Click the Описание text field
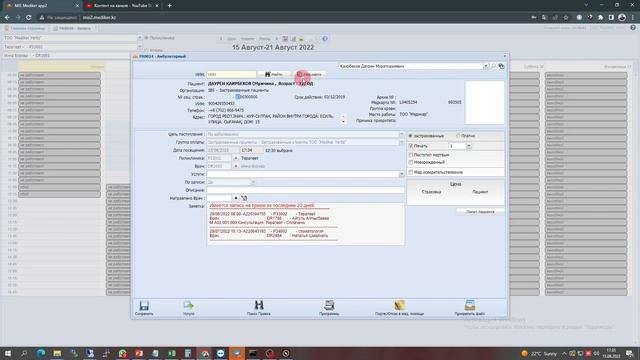This screenshot has width=640, height=360. point(305,190)
